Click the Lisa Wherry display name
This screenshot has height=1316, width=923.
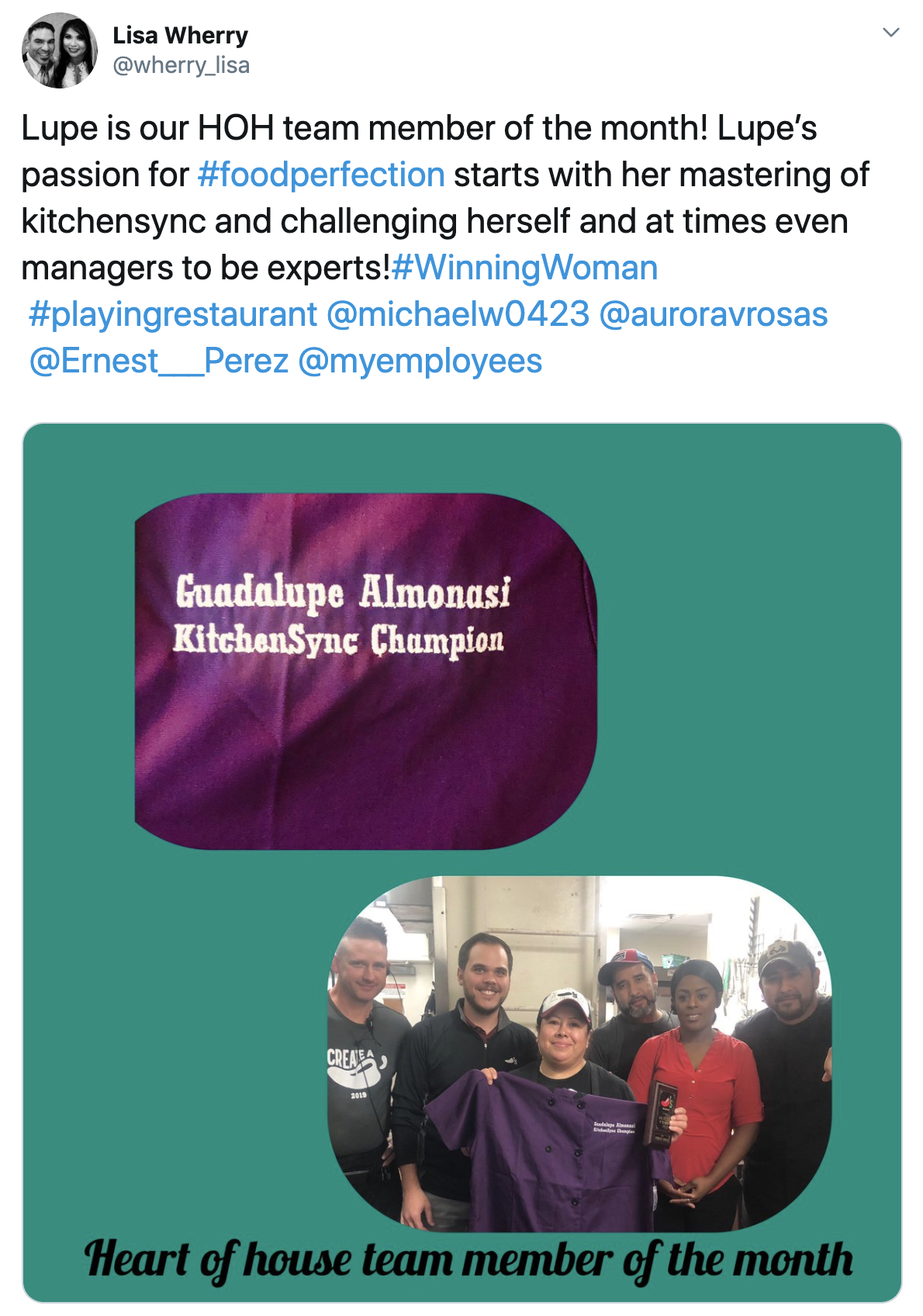pos(180,35)
